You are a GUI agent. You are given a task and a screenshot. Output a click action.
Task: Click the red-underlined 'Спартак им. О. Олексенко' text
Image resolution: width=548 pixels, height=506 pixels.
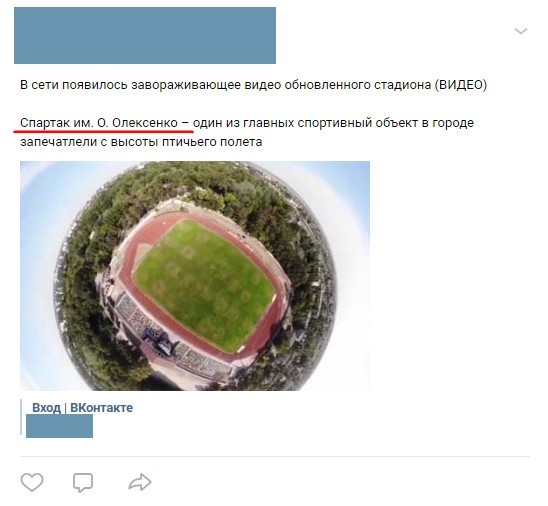tap(99, 123)
